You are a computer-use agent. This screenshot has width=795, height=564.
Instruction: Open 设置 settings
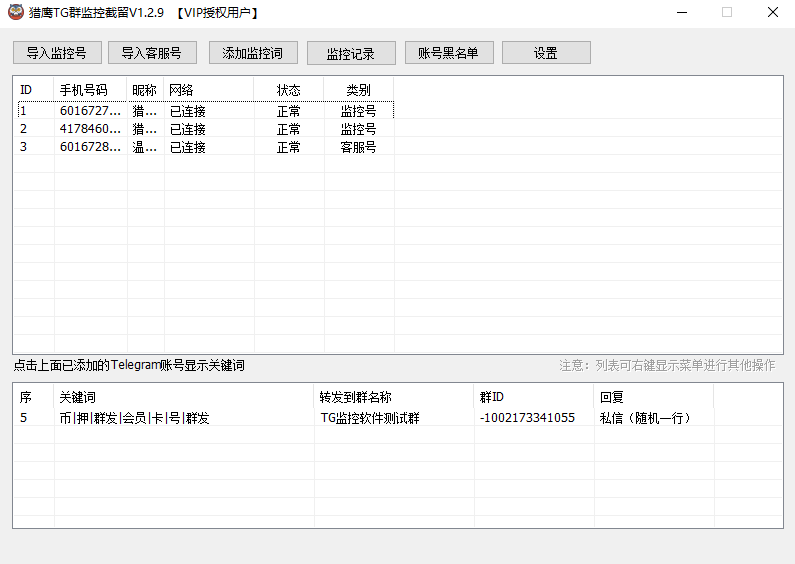click(x=546, y=53)
